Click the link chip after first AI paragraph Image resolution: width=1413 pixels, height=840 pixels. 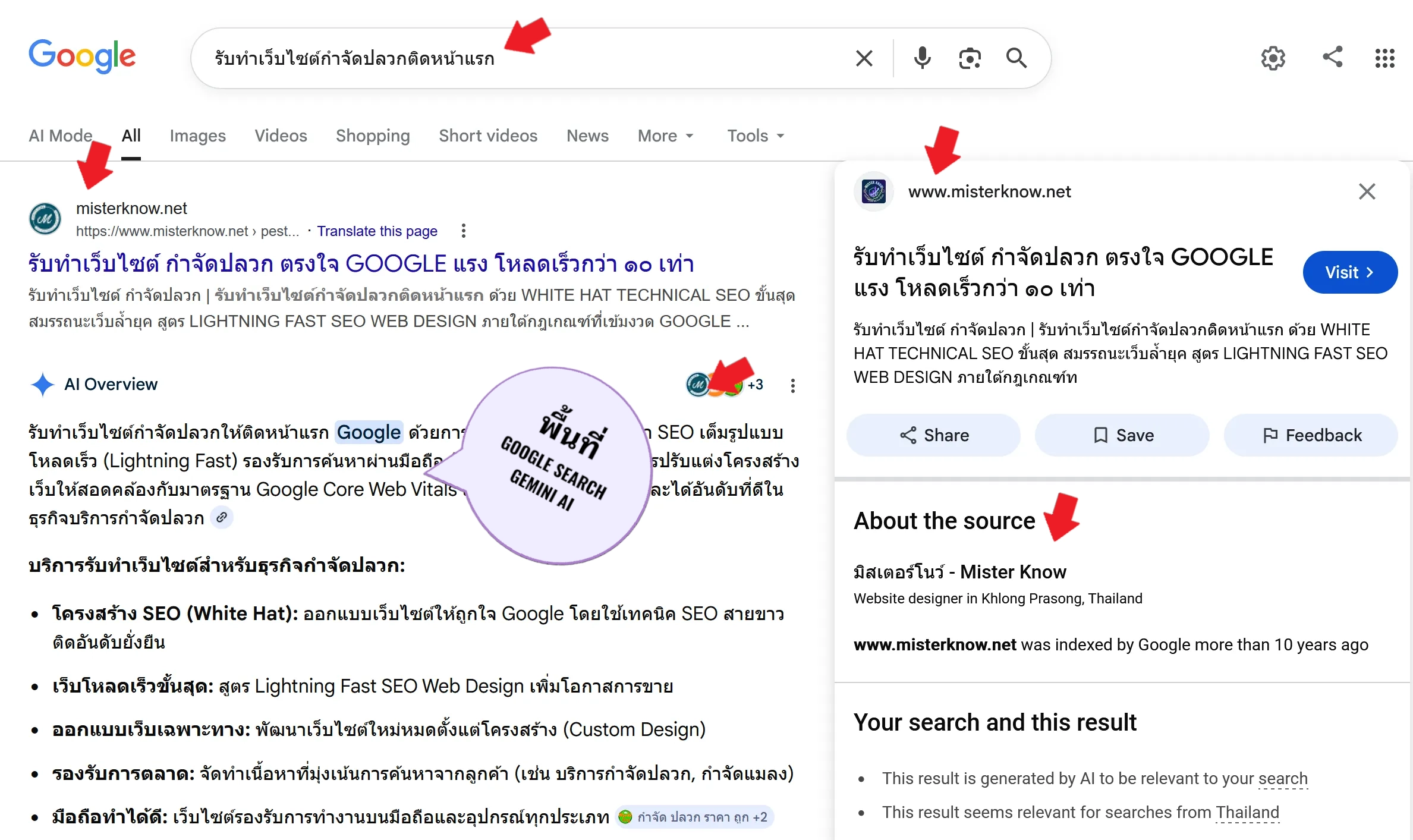(222, 517)
